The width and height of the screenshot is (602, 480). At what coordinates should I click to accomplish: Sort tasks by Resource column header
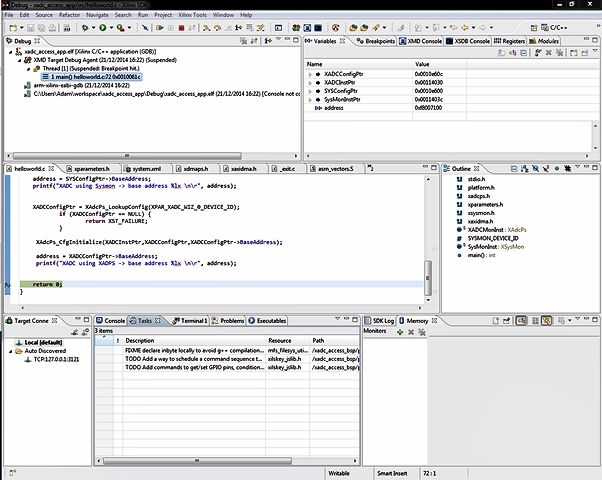coord(288,341)
